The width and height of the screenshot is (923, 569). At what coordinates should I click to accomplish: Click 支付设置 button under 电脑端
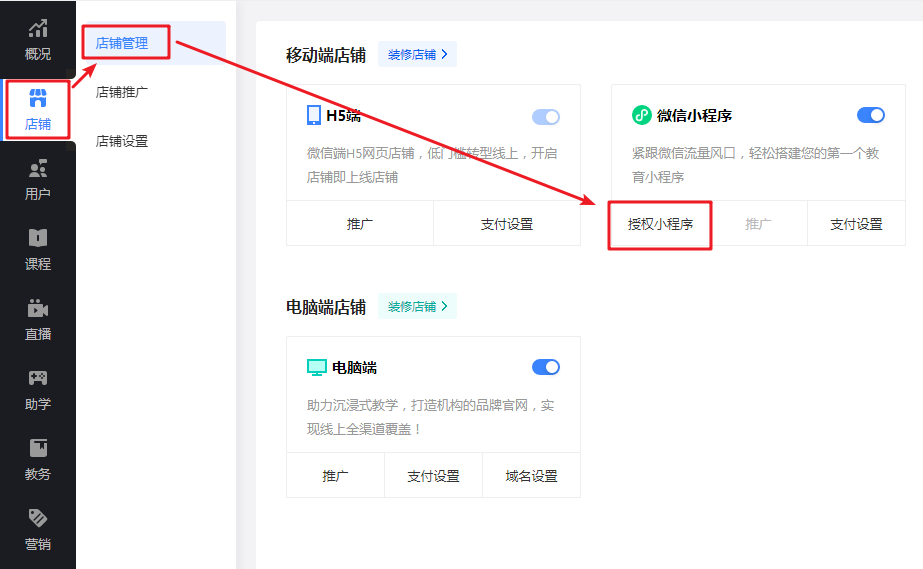(433, 475)
